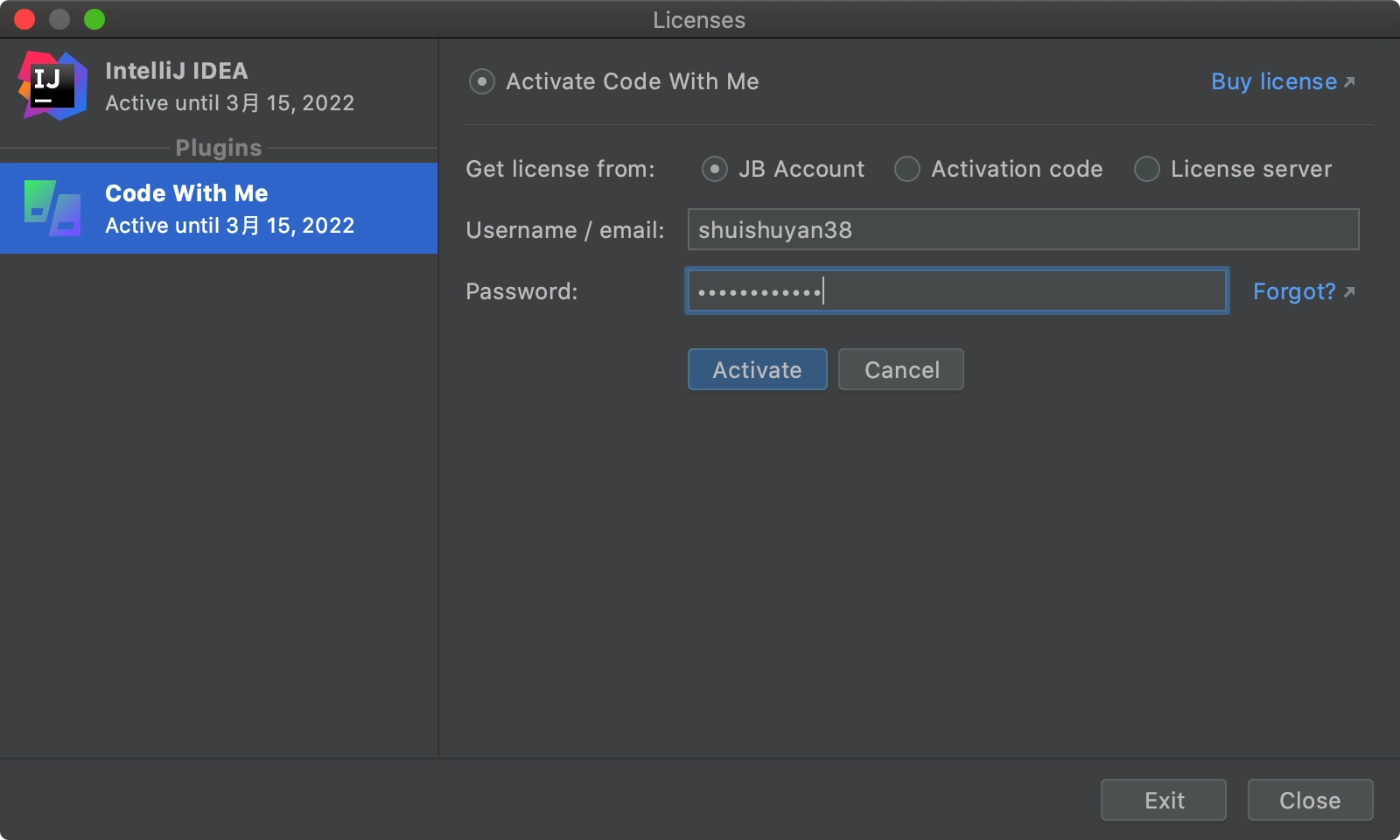This screenshot has height=840, width=1400.
Task: Focus the Username / email input field
Action: tap(1023, 229)
